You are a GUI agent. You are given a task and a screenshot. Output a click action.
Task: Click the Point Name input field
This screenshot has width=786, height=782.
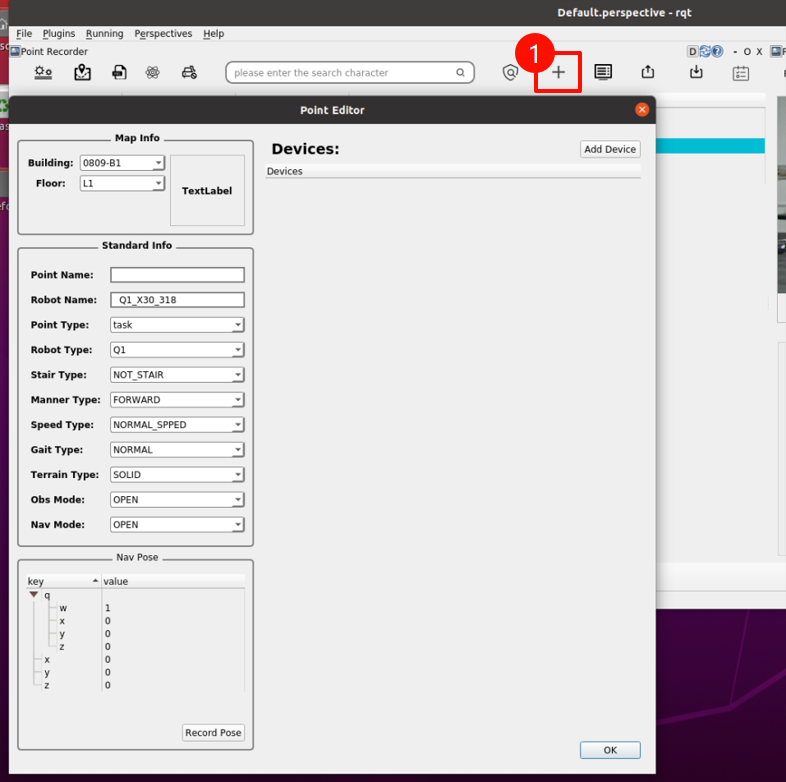click(x=177, y=275)
